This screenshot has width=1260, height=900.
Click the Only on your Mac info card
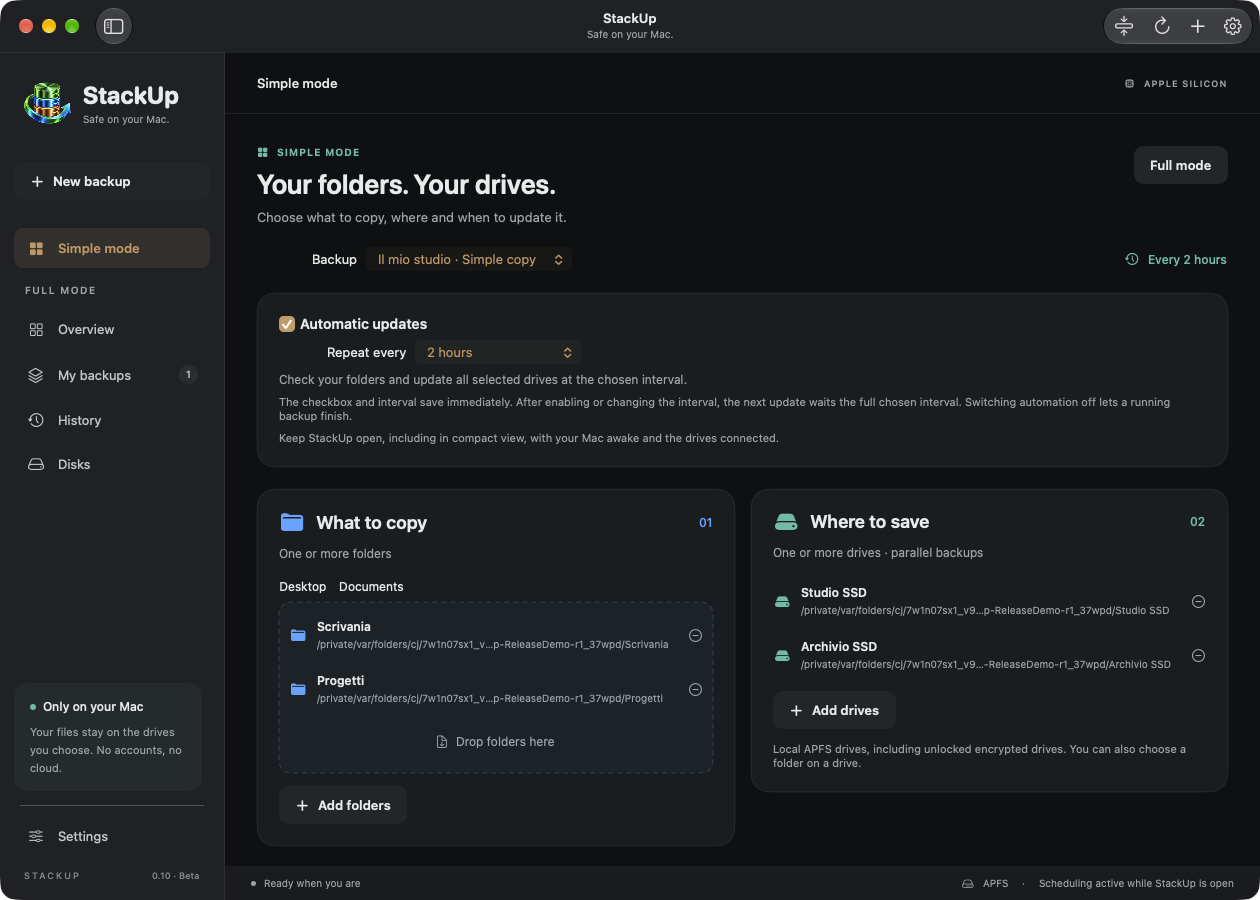point(108,737)
